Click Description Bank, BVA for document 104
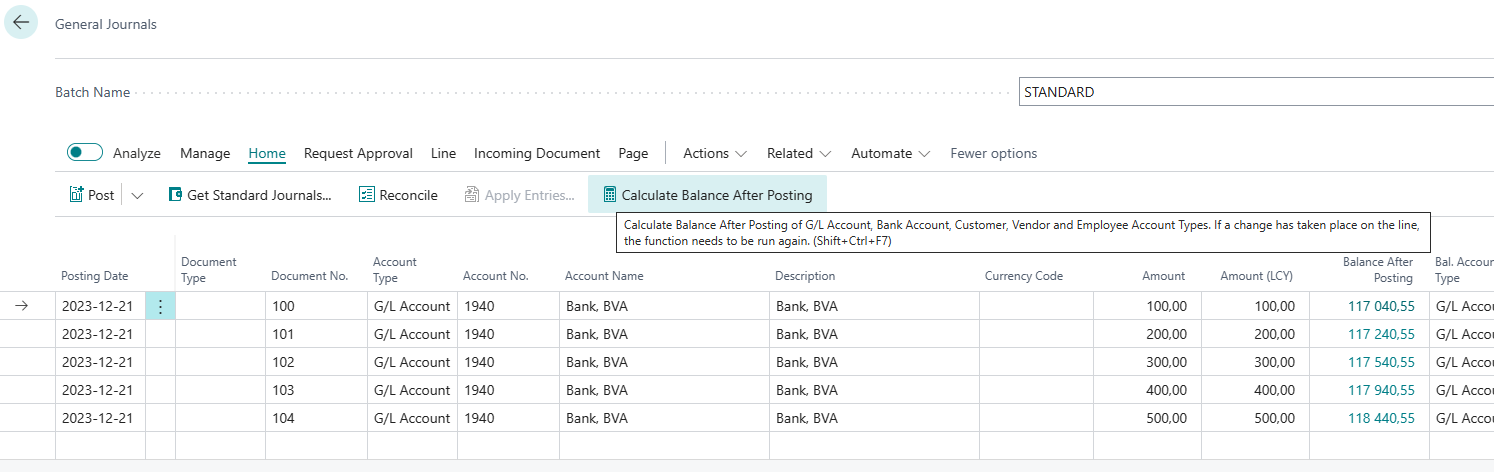 pos(874,418)
